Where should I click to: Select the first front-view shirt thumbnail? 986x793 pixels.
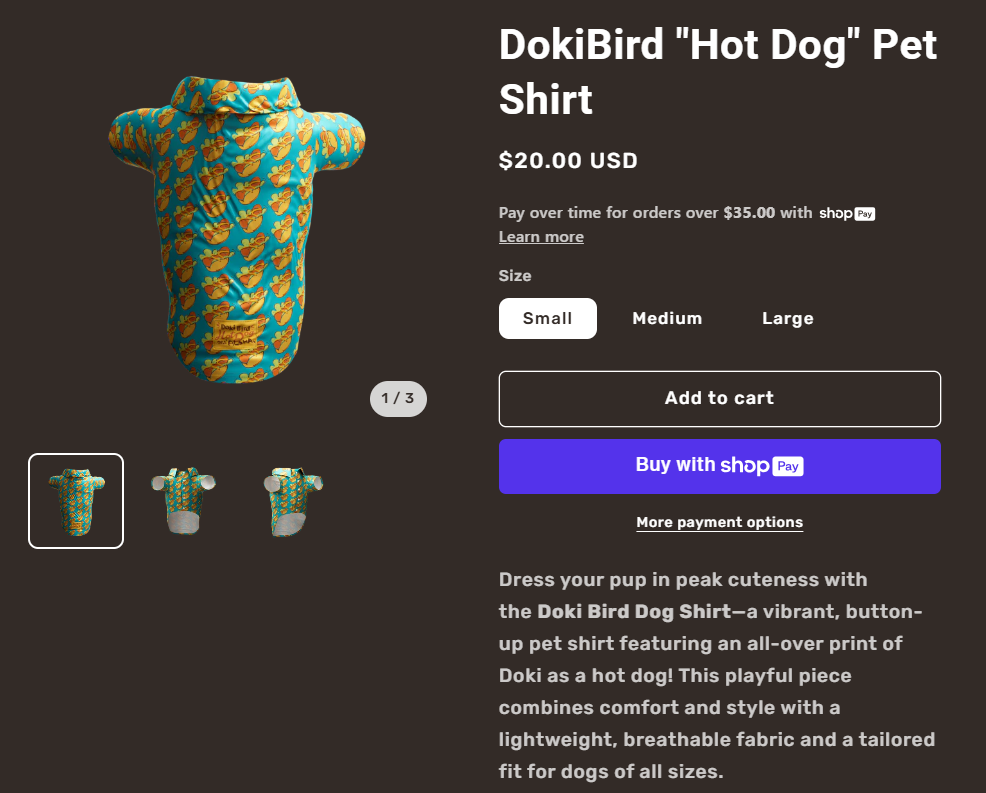pos(76,501)
